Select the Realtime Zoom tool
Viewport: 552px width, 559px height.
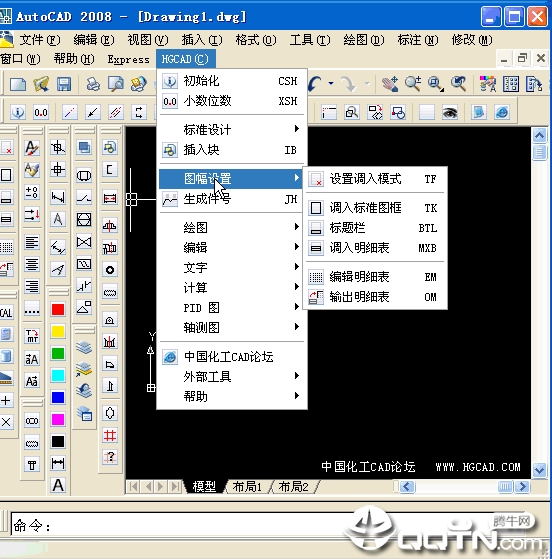coord(413,84)
